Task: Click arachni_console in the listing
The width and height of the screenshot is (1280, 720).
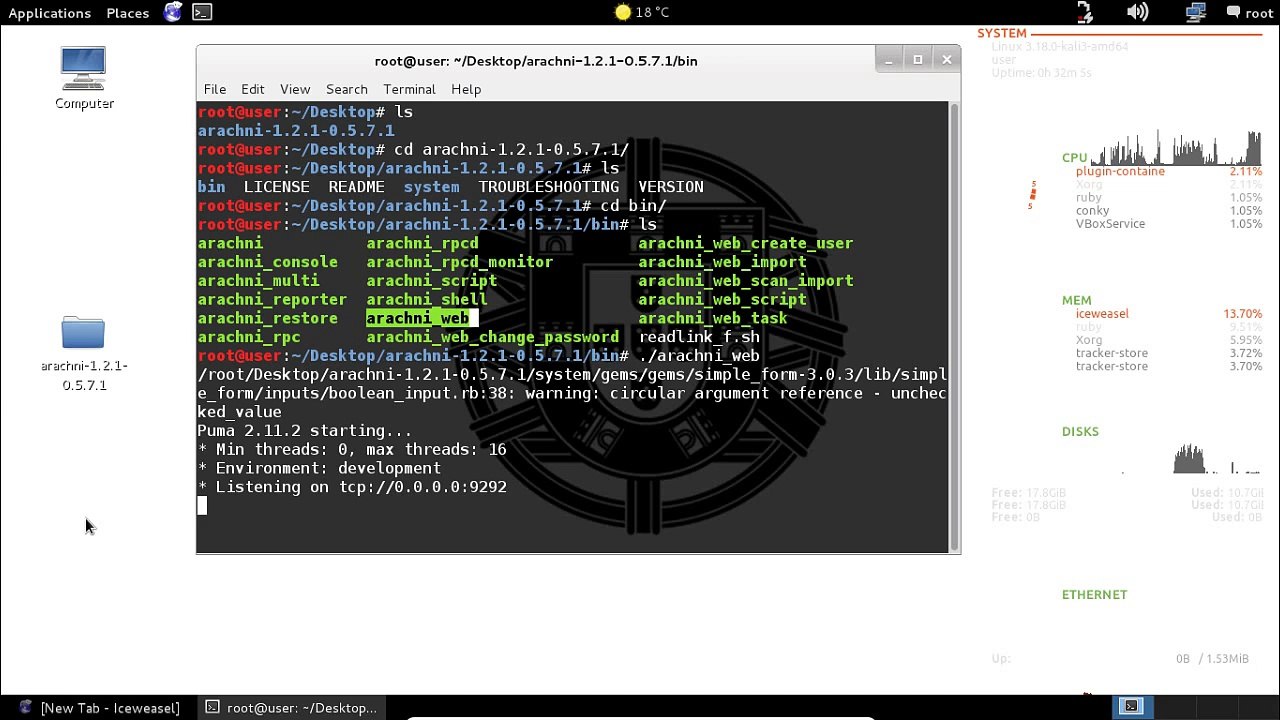Action: pyautogui.click(x=268, y=262)
